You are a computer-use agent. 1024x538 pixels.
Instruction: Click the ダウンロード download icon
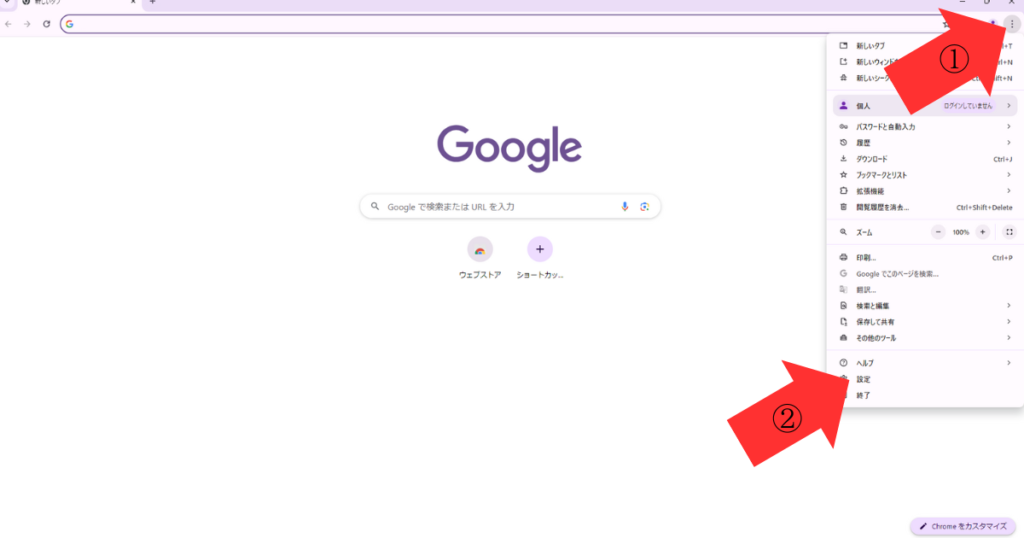click(843, 159)
